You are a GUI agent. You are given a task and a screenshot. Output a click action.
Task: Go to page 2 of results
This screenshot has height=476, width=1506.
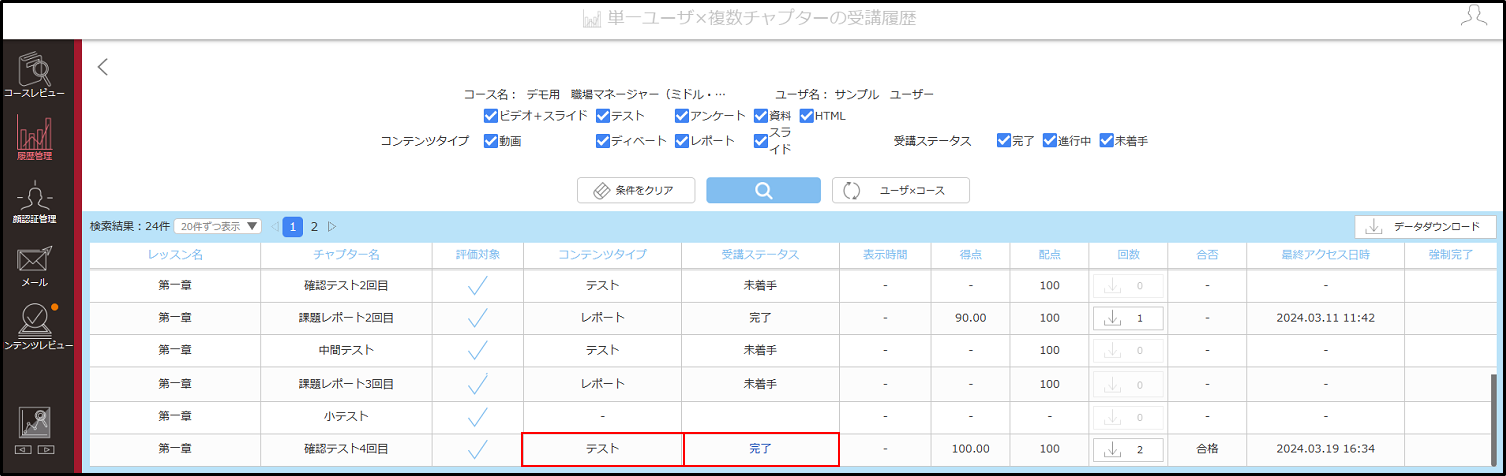[313, 227]
